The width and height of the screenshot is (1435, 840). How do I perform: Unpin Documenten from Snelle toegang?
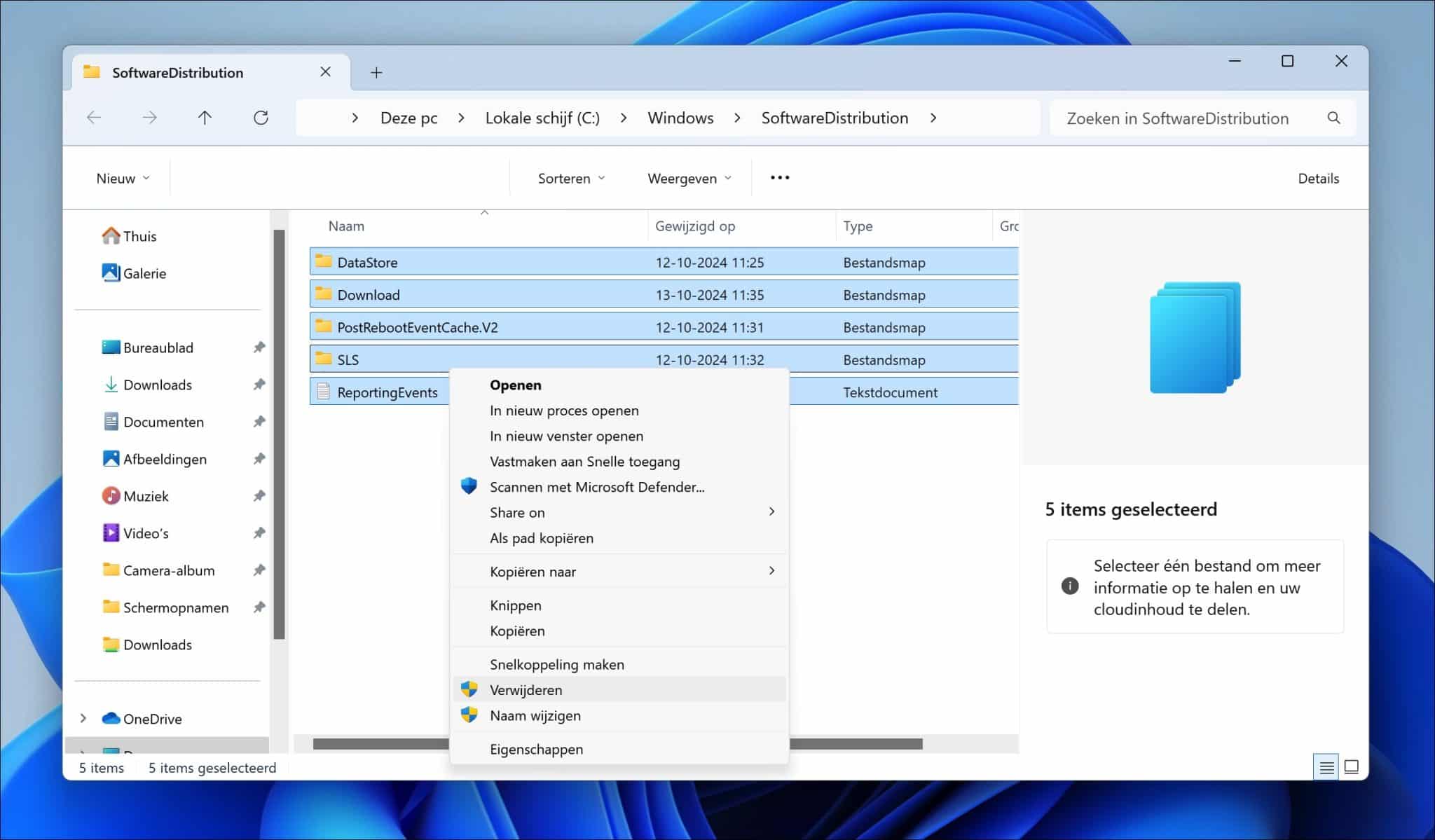[260, 422]
